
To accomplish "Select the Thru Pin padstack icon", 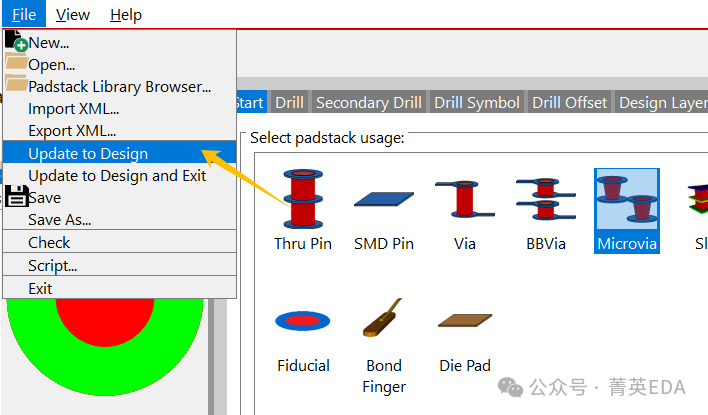I will 303,199.
